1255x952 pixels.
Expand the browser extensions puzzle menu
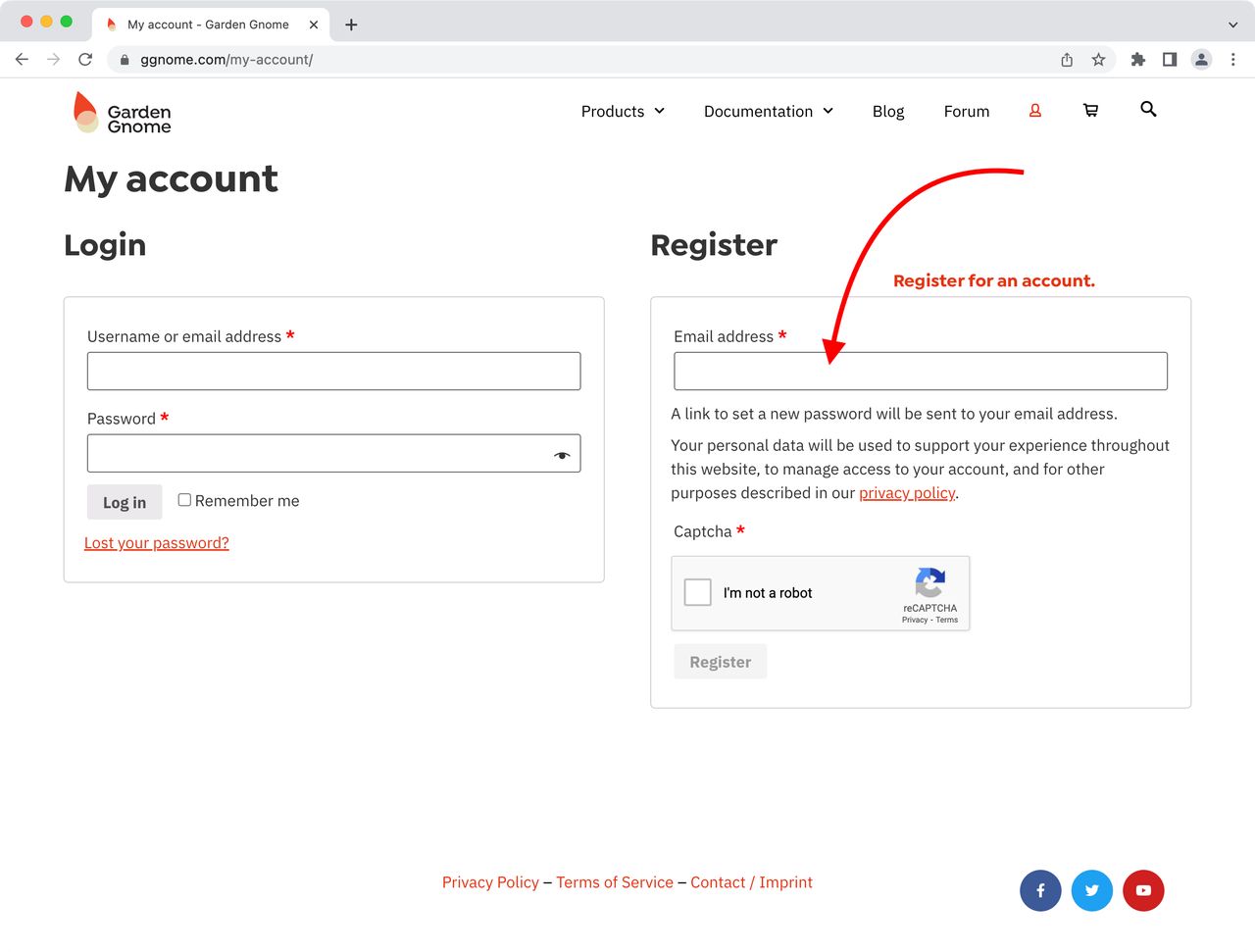click(1137, 59)
